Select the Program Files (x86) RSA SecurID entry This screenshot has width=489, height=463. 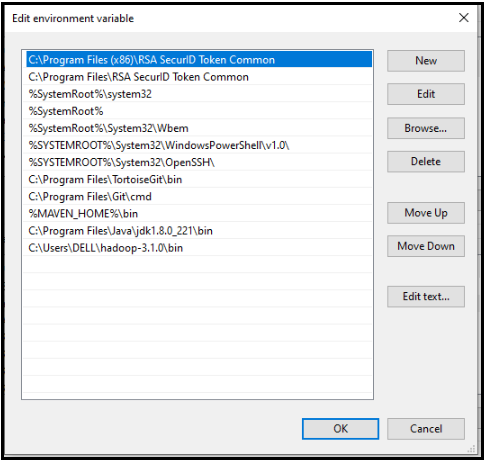click(199, 59)
